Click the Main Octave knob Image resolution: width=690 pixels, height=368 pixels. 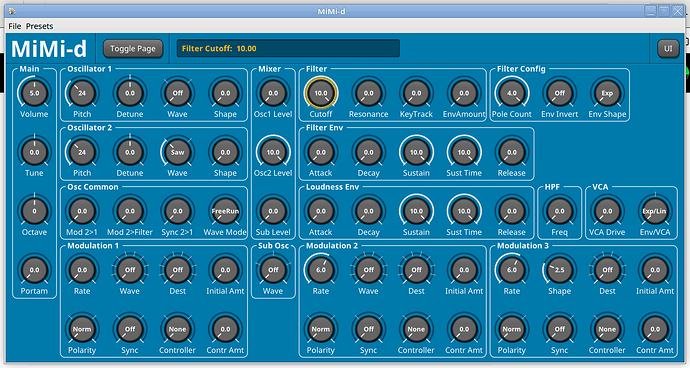pos(34,211)
